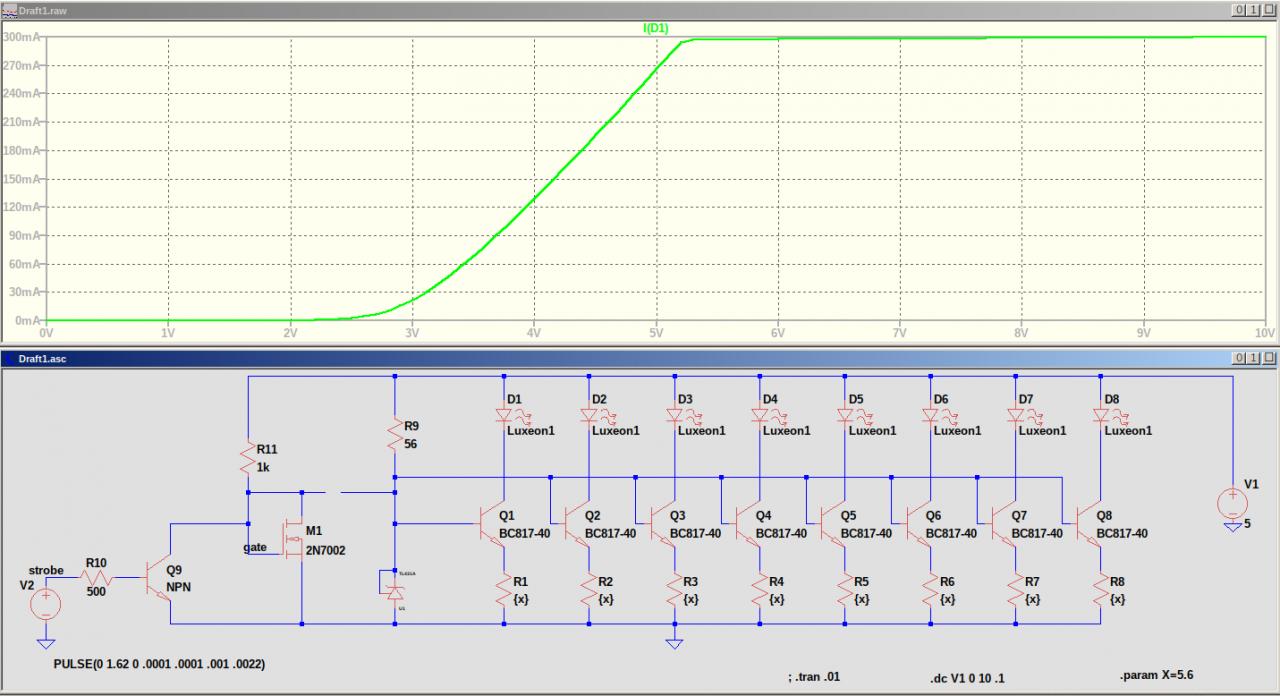Close the Draft1.asc schematic window
Image resolution: width=1280 pixels, height=696 pixels.
point(1267,357)
